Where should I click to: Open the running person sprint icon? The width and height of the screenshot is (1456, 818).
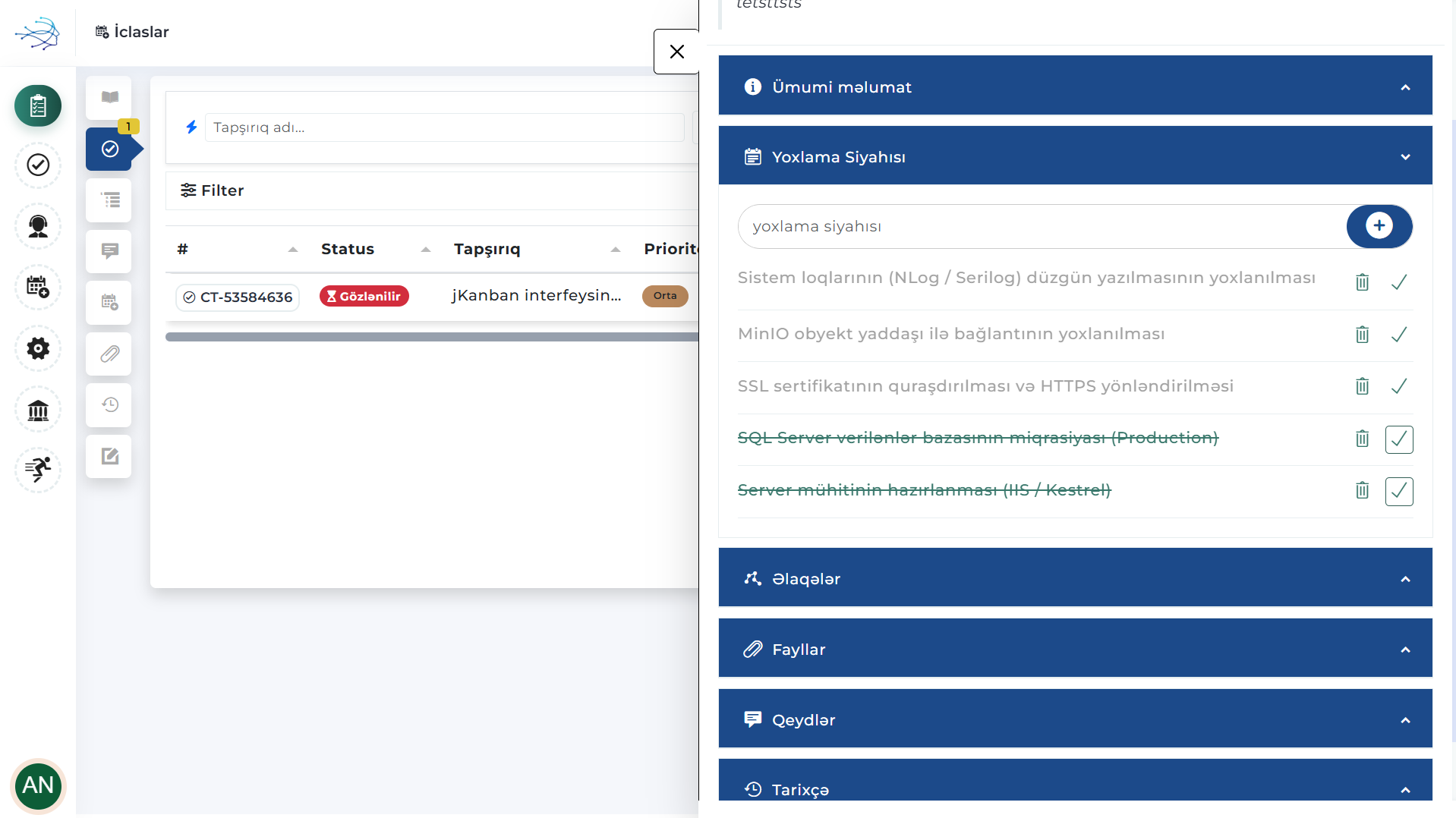(x=38, y=470)
